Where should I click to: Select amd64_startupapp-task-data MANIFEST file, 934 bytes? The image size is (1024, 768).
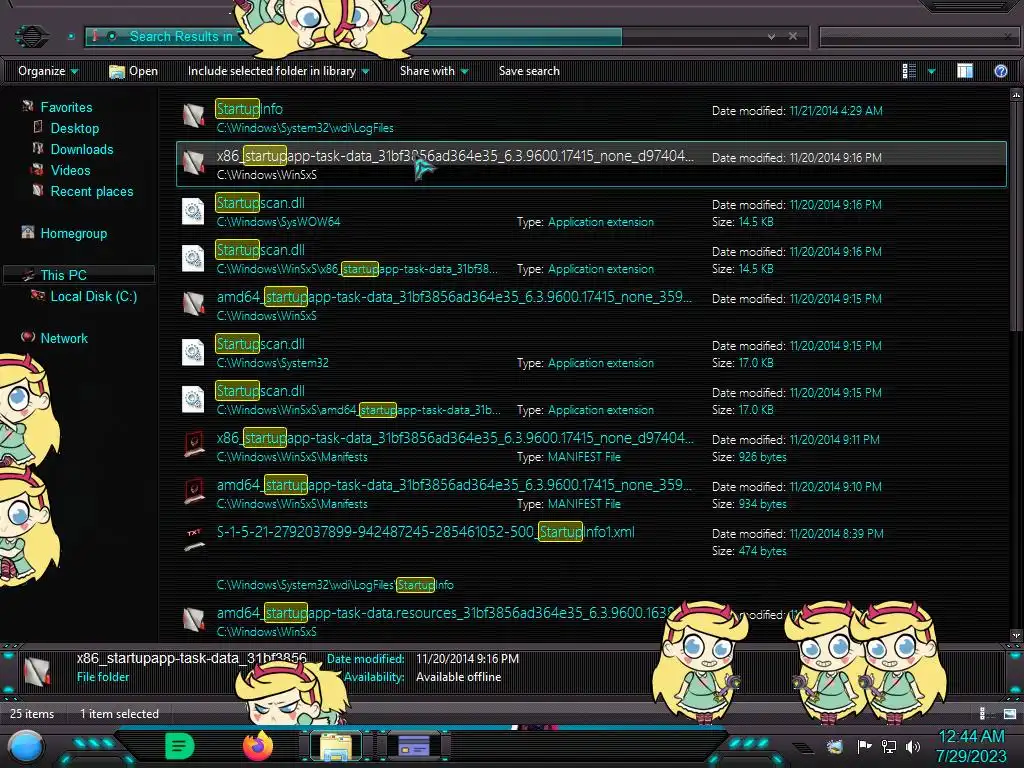[x=591, y=494]
